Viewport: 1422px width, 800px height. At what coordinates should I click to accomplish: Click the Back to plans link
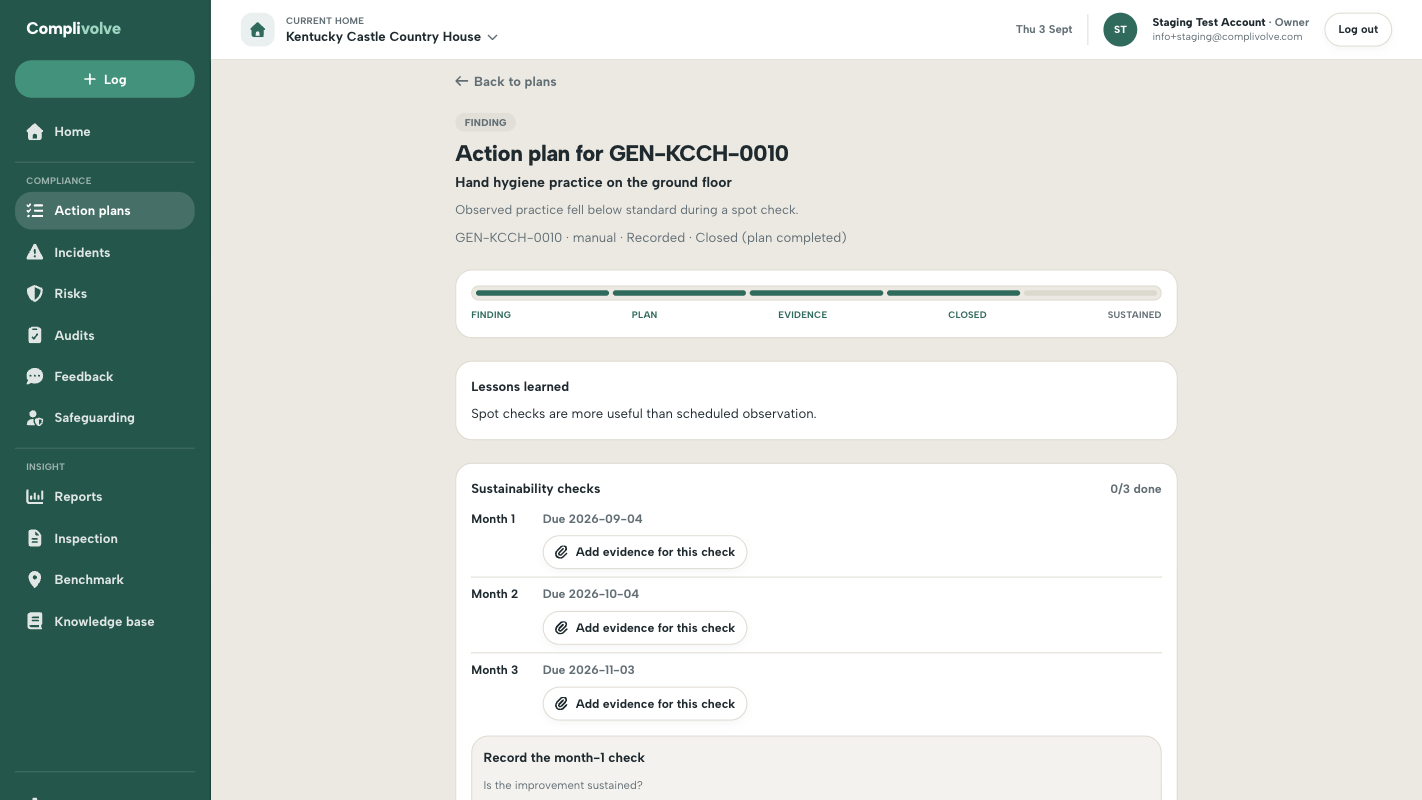pos(506,82)
